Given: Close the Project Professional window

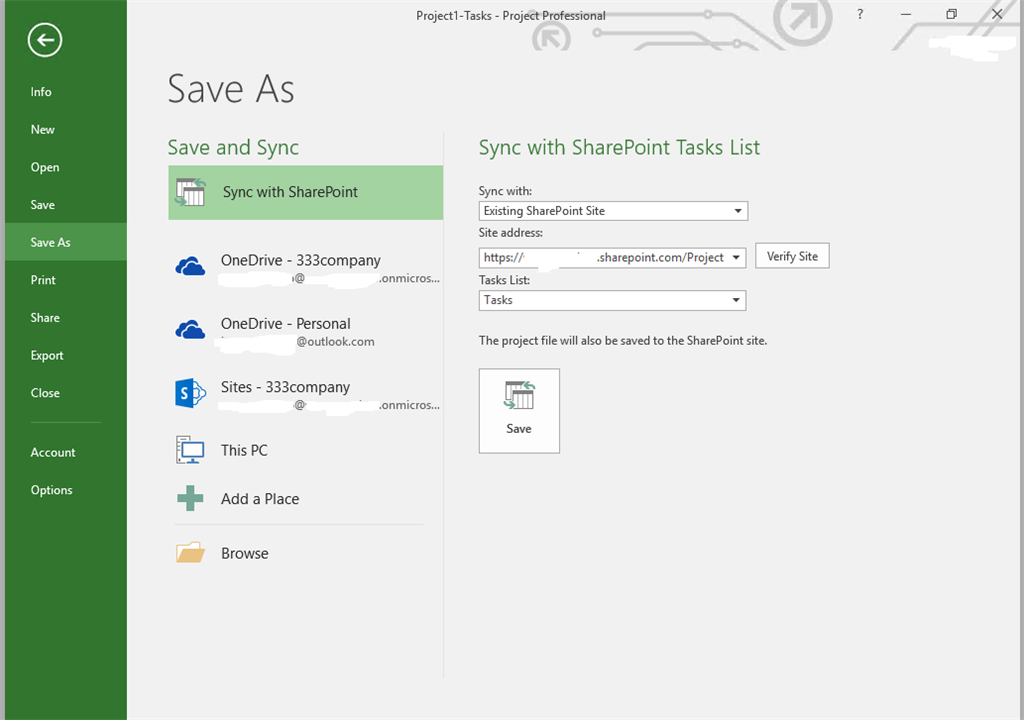Looking at the screenshot, I should [x=997, y=14].
